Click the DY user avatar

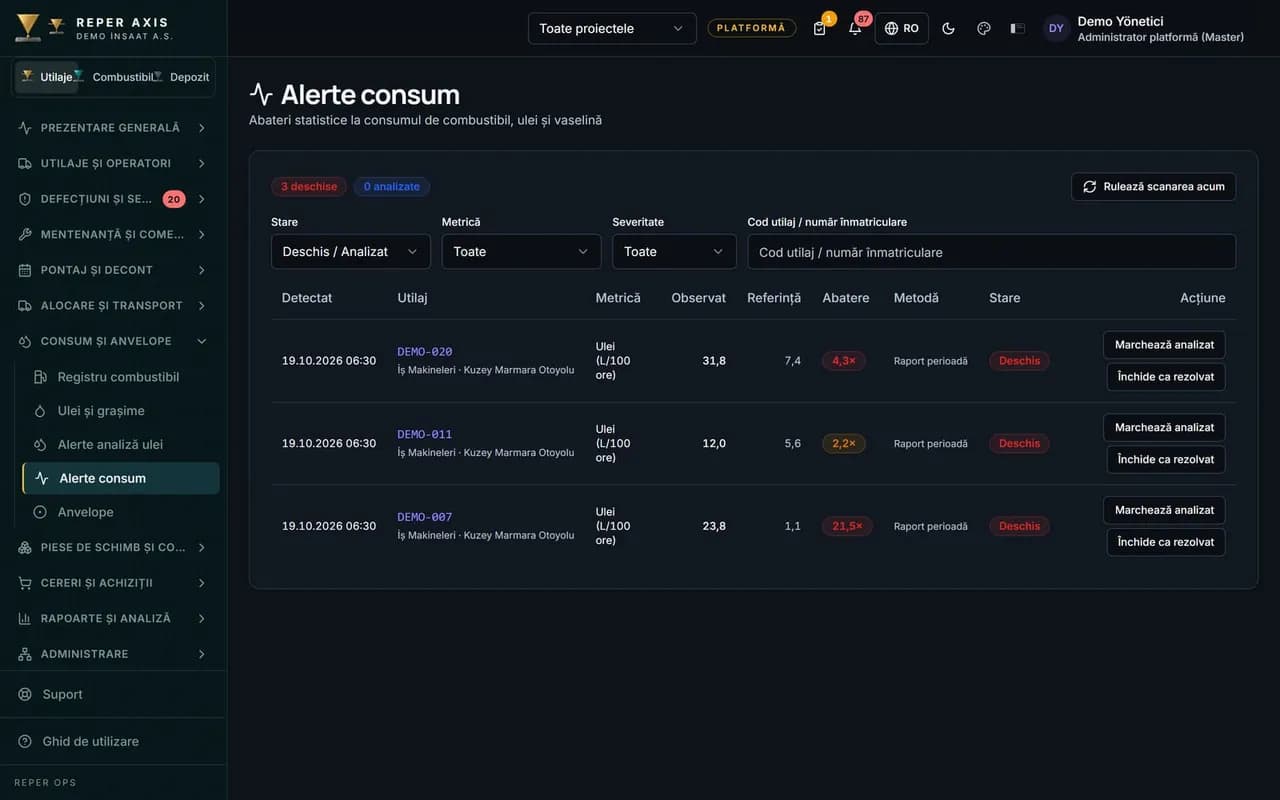click(1056, 28)
